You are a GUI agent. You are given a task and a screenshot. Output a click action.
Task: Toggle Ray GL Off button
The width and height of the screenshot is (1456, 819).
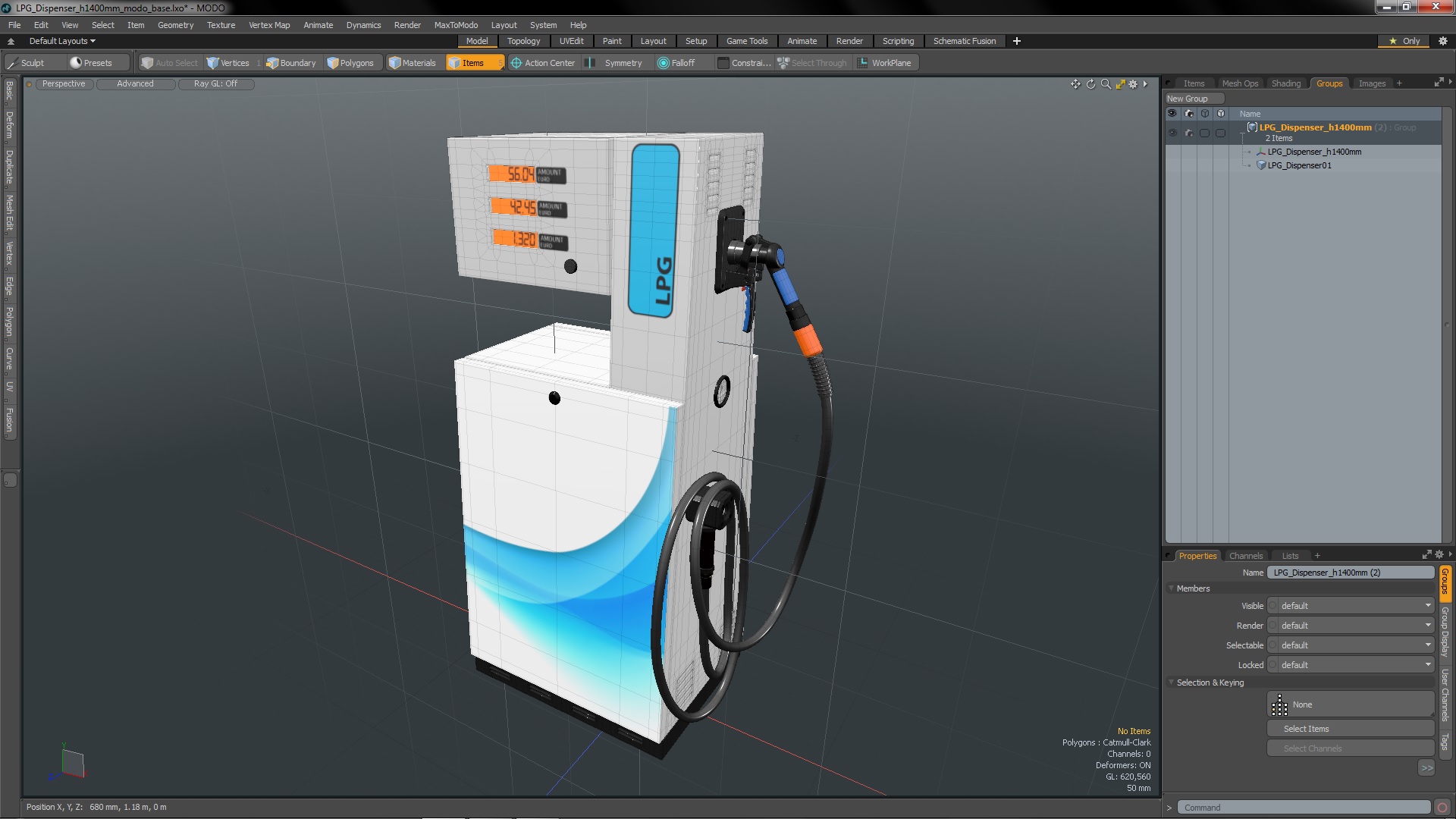pyautogui.click(x=215, y=84)
